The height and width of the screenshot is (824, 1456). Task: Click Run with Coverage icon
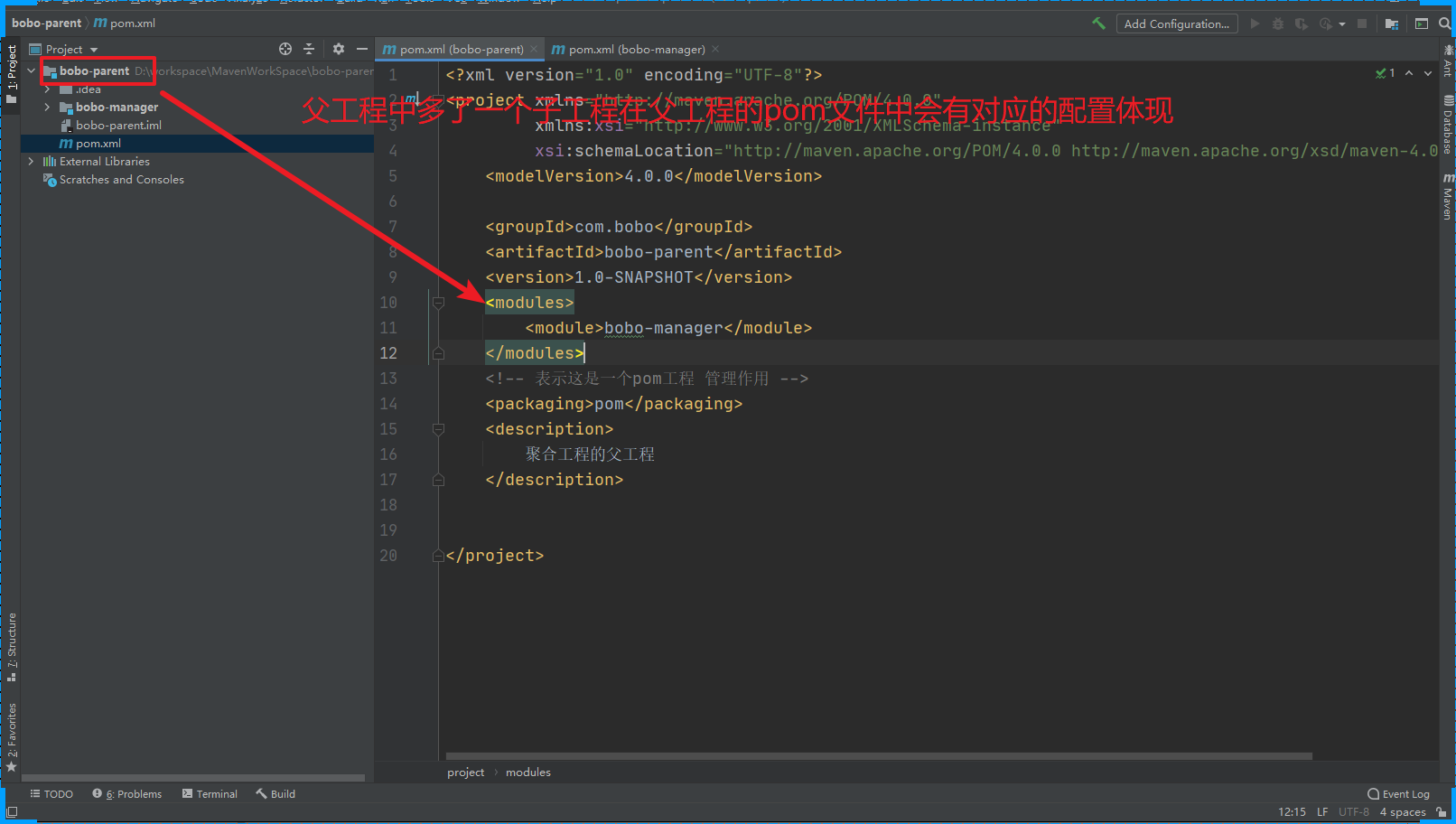pyautogui.click(x=1302, y=23)
